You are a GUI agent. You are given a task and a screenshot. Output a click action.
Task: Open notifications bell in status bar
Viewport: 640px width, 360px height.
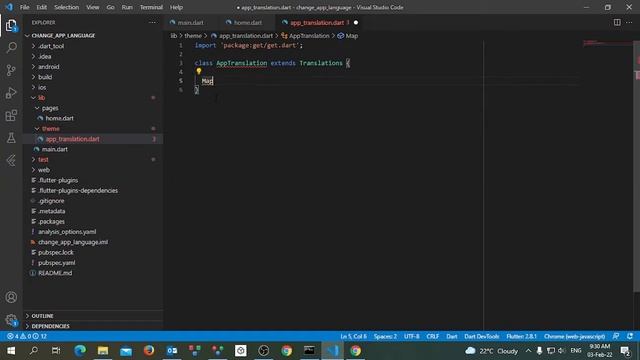coord(630,336)
